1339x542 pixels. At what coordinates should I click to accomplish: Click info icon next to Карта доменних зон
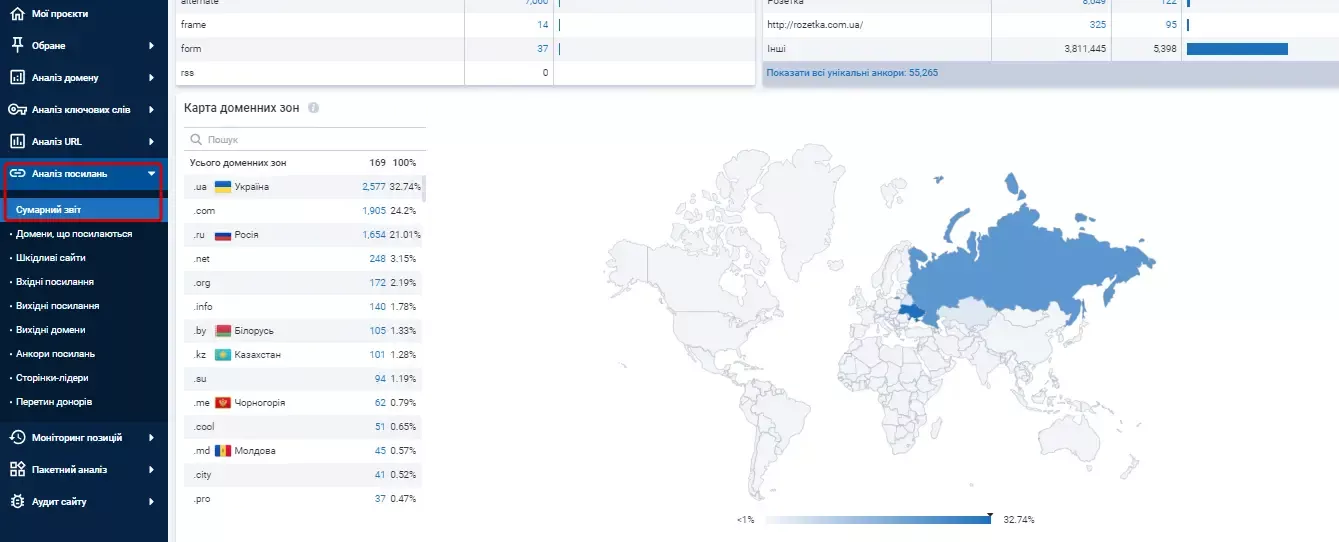(314, 108)
